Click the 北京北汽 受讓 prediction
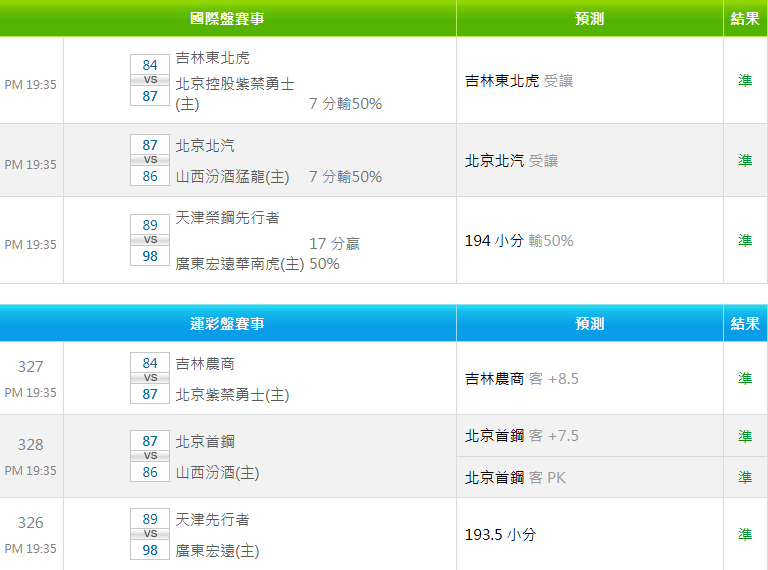 click(511, 161)
